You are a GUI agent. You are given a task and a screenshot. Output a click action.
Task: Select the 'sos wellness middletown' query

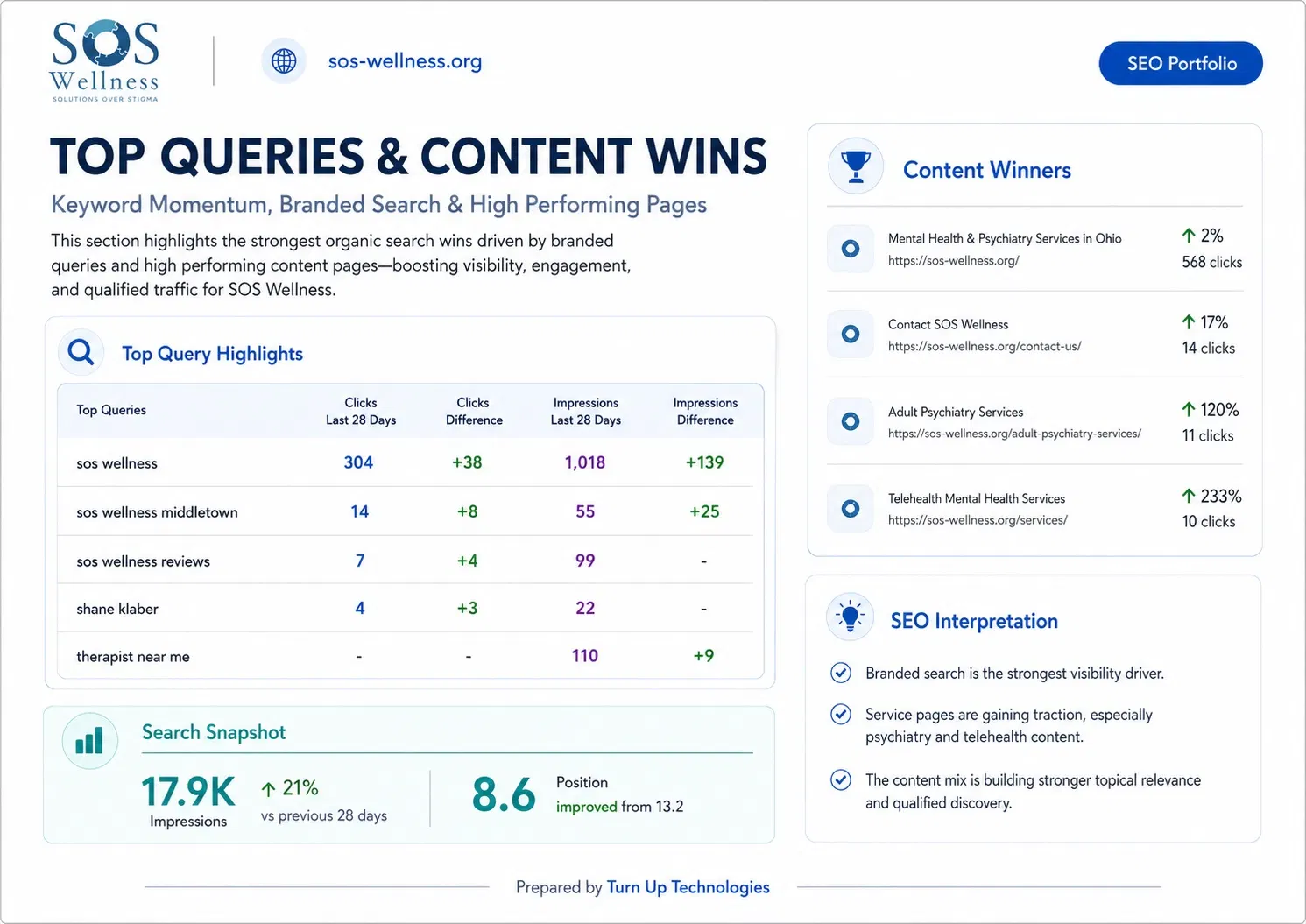click(x=157, y=512)
